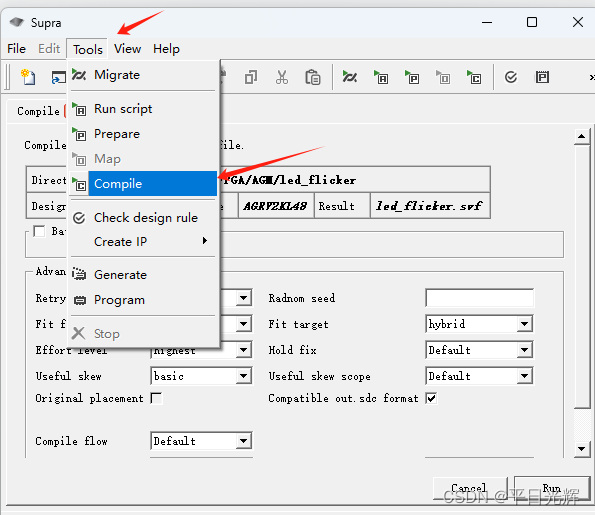Viewport: 595px width, 515px height.
Task: Click the Migrate icon in toolbar
Action: [x=349, y=77]
